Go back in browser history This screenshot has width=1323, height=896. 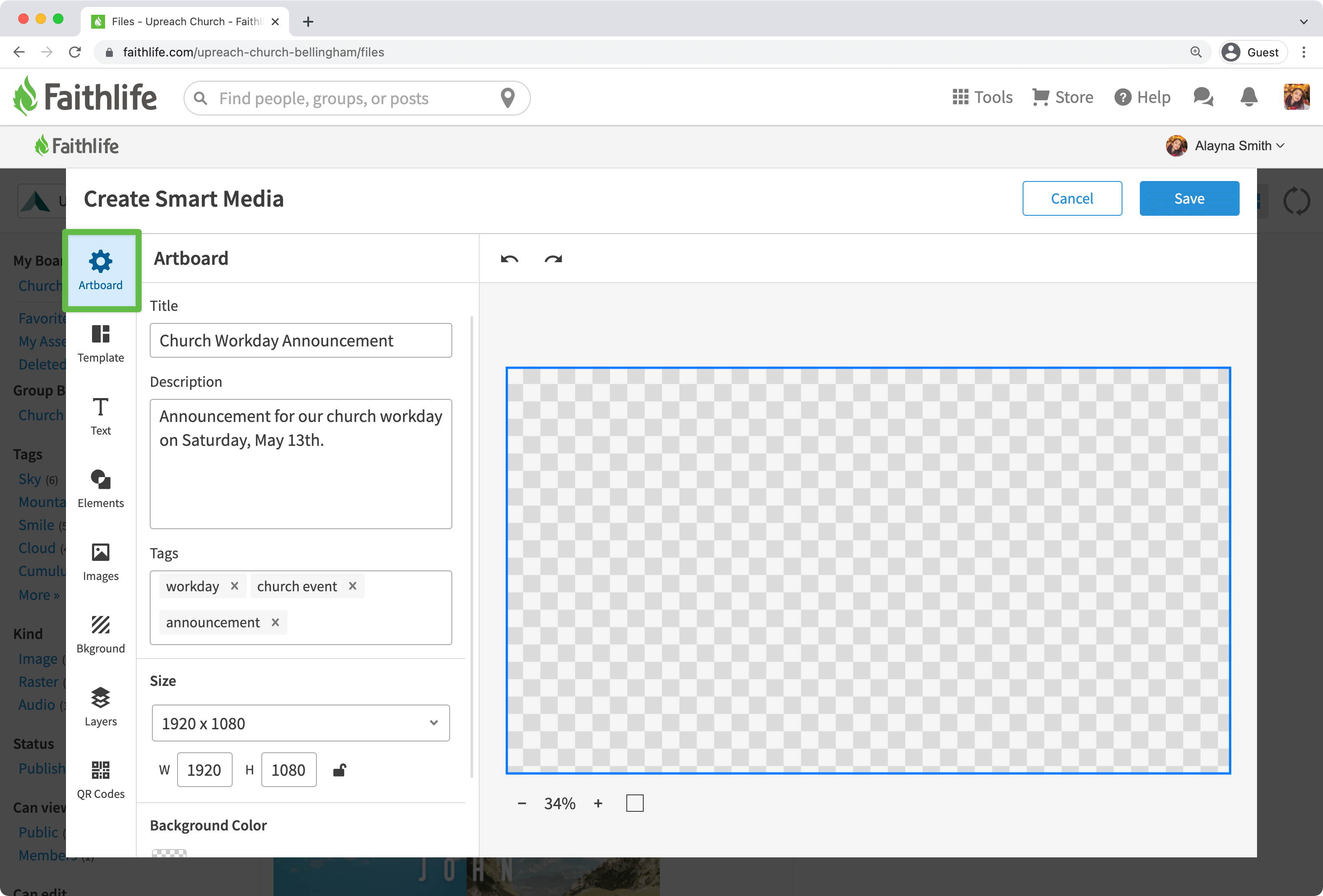pos(19,52)
